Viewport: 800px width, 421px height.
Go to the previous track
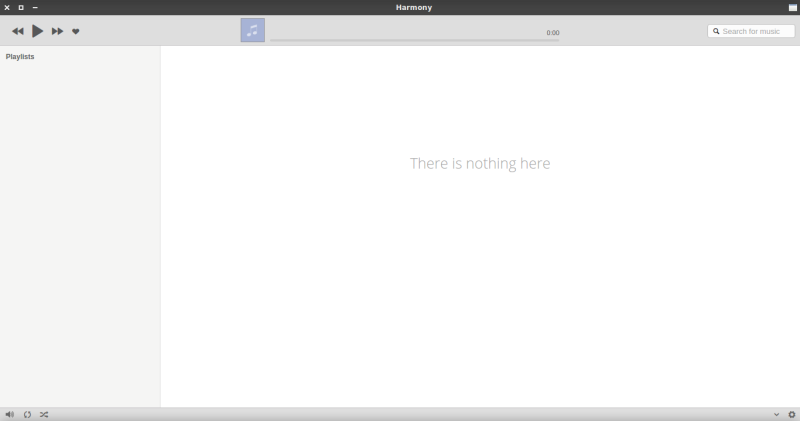click(18, 31)
